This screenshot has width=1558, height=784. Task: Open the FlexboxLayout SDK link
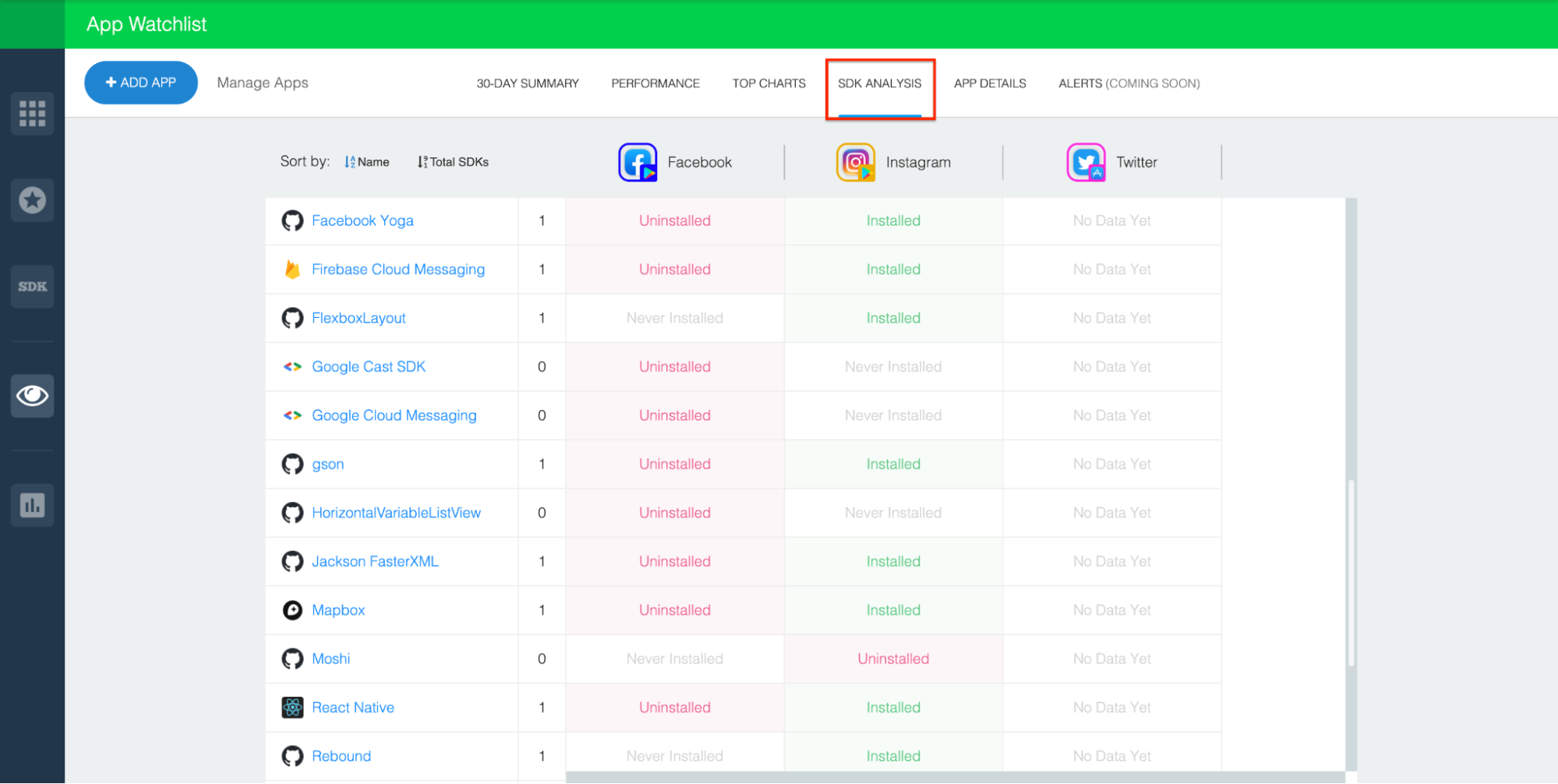point(359,318)
